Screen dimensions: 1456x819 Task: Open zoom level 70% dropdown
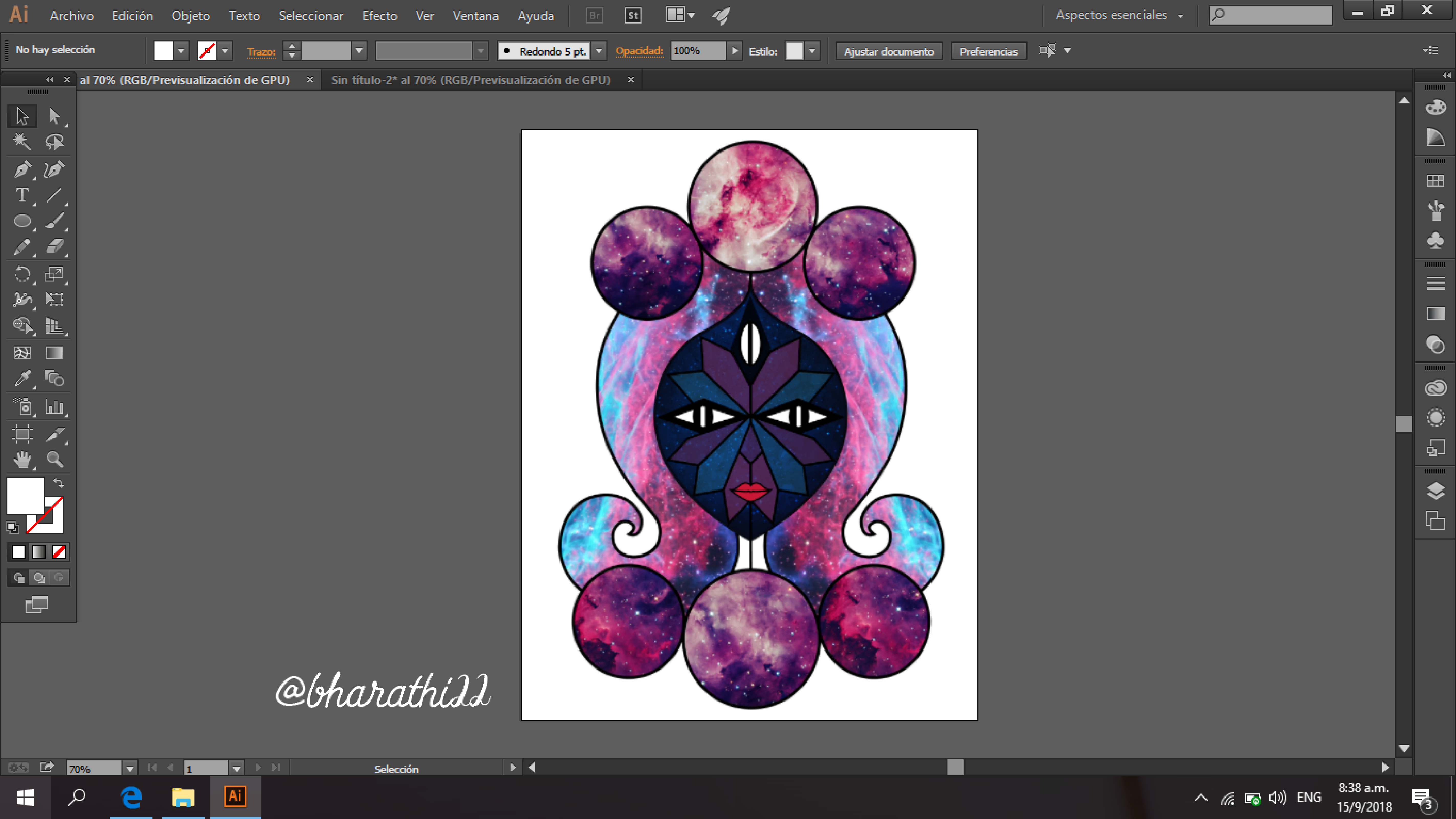[130, 769]
